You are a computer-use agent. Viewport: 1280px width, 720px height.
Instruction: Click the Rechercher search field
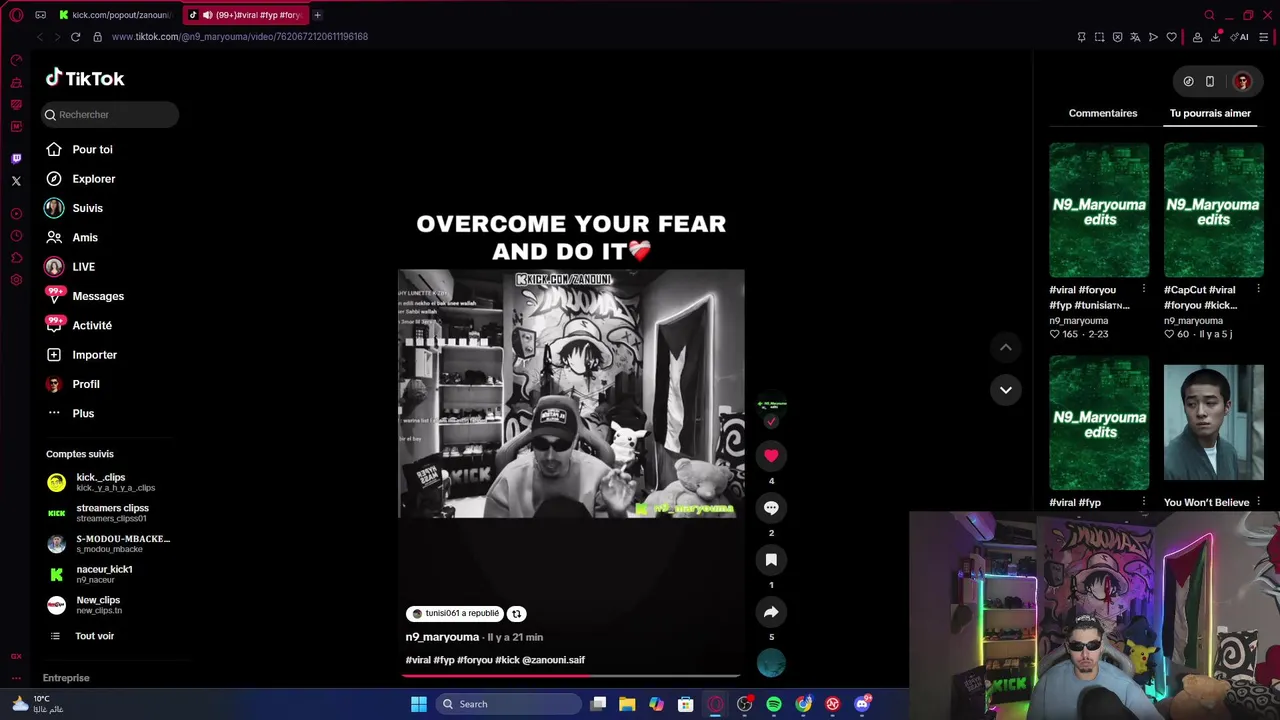click(x=110, y=115)
